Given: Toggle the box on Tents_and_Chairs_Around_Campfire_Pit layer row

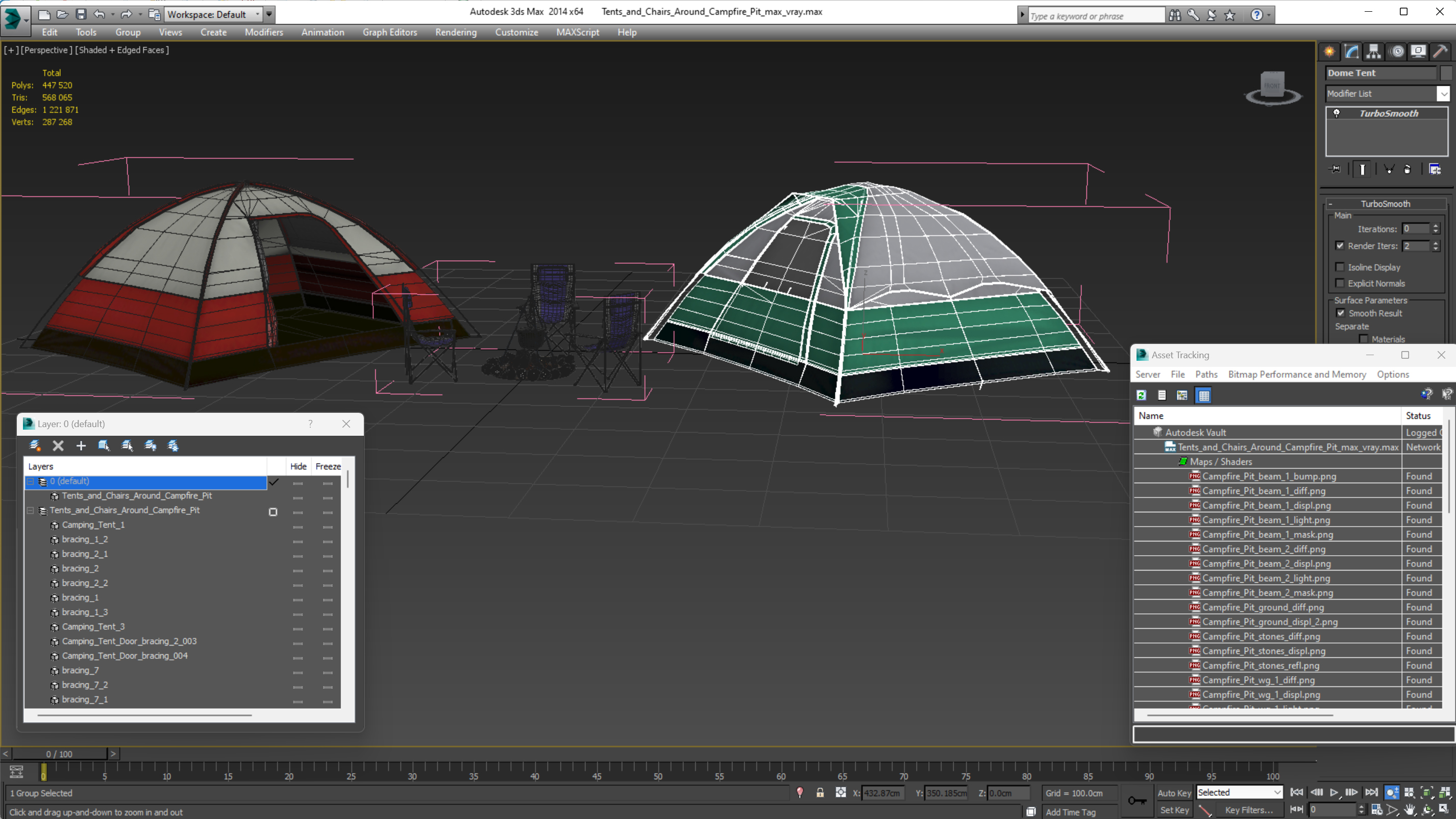Looking at the screenshot, I should [x=273, y=511].
